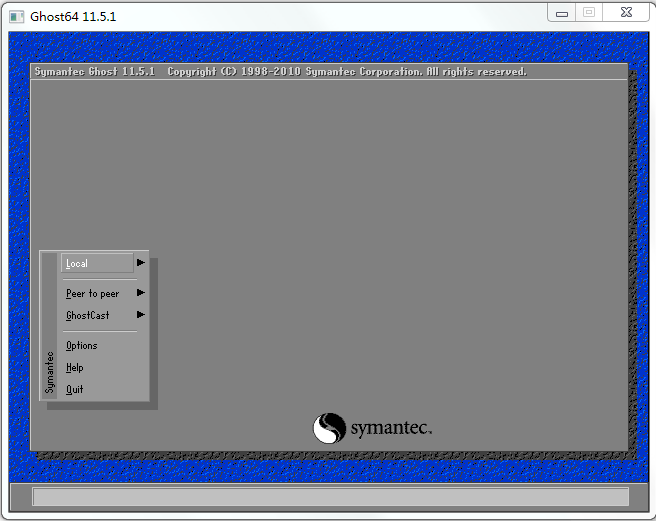Choose the Peer to peer menu entry
The image size is (656, 521).
click(92, 294)
